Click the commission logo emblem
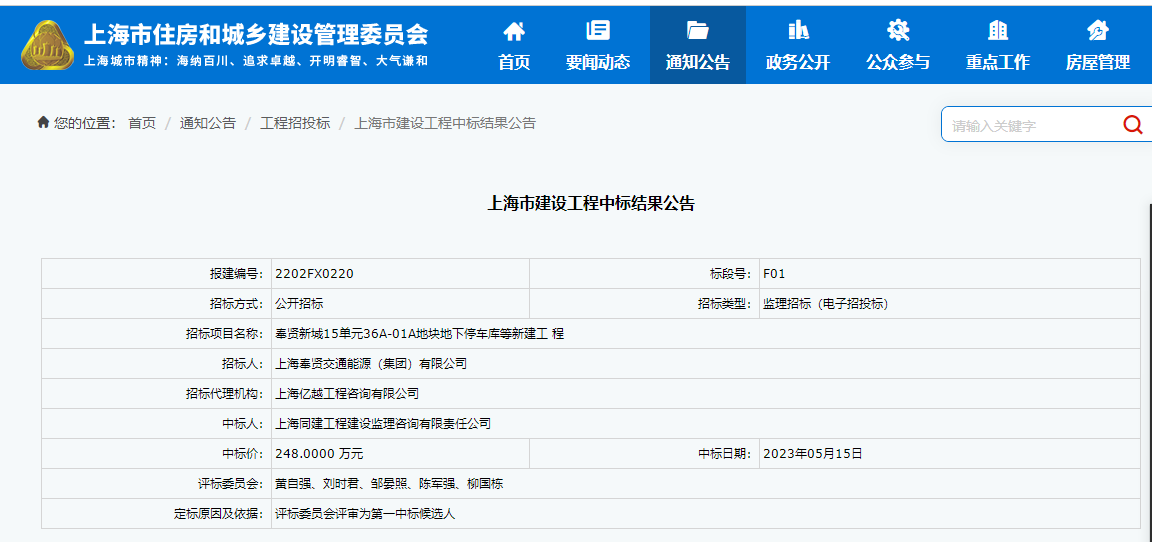The width and height of the screenshot is (1152, 542). tap(47, 47)
